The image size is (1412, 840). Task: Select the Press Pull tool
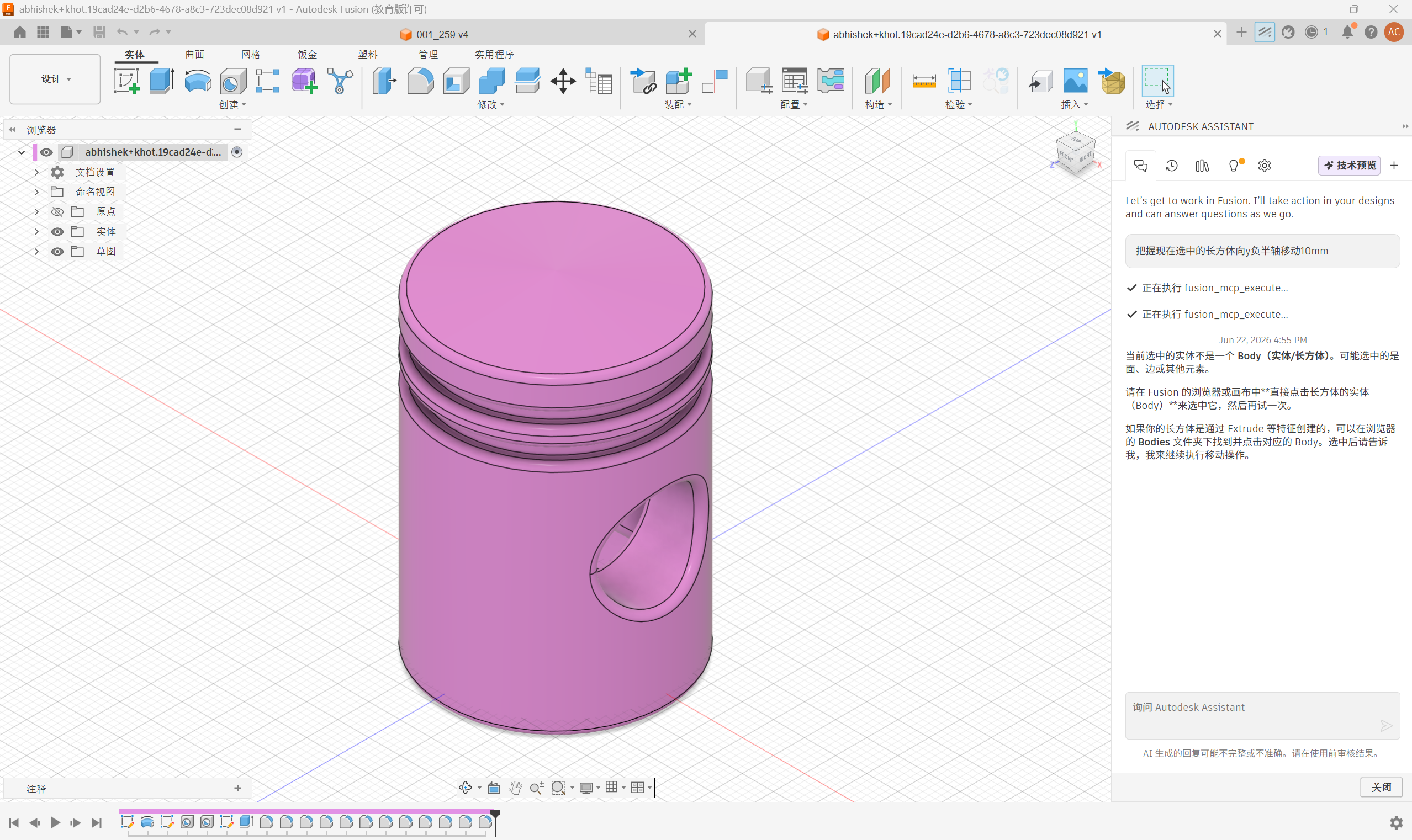[x=384, y=81]
